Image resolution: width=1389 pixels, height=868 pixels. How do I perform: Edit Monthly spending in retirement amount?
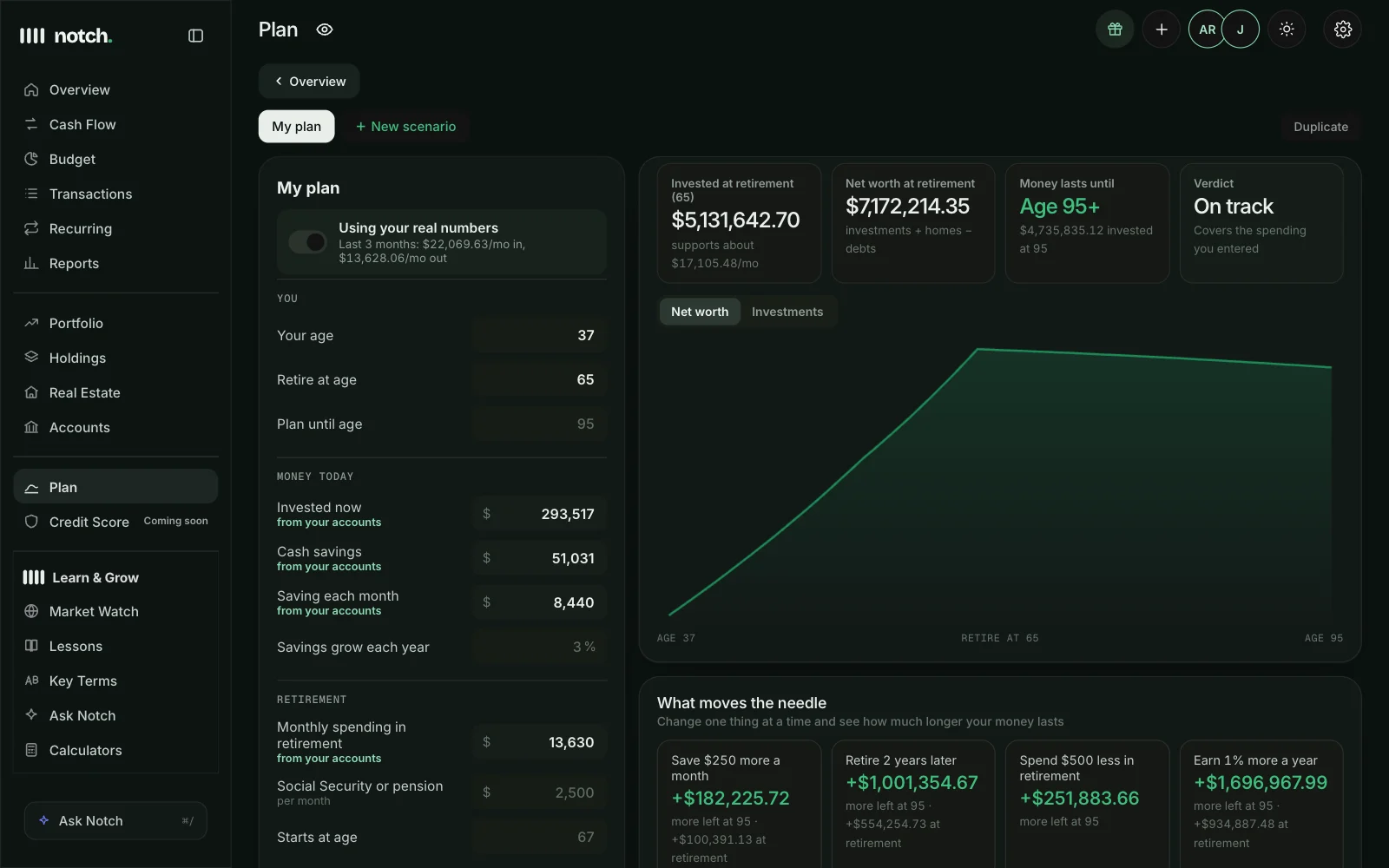(540, 742)
